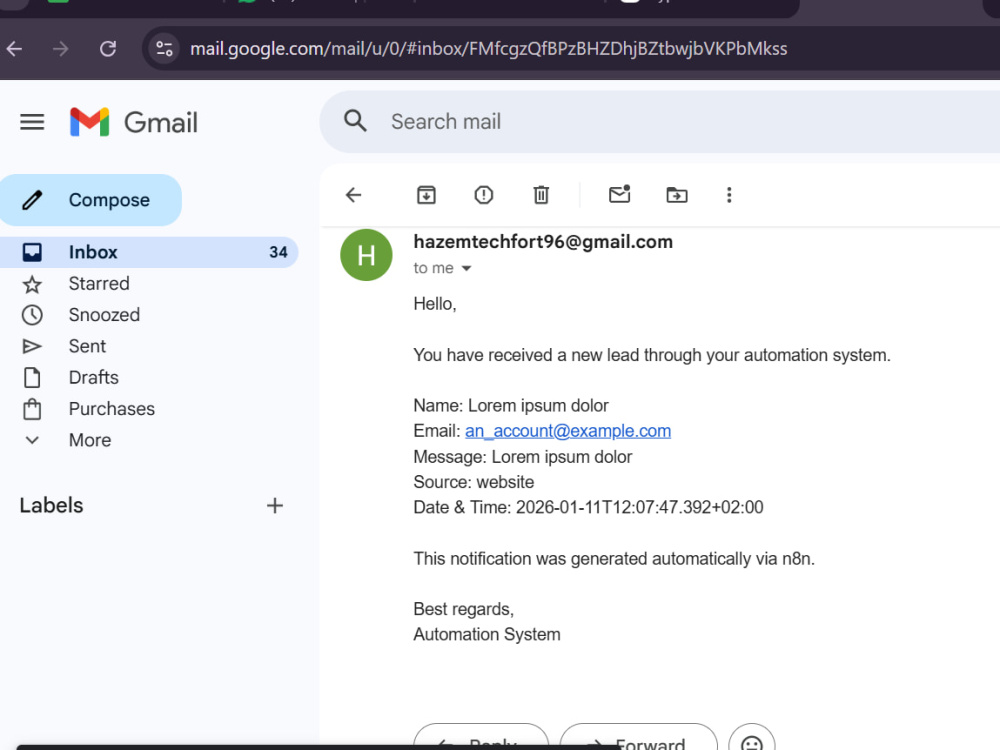Click the Starred star icon in sidebar
This screenshot has height=750, width=1000.
32,284
